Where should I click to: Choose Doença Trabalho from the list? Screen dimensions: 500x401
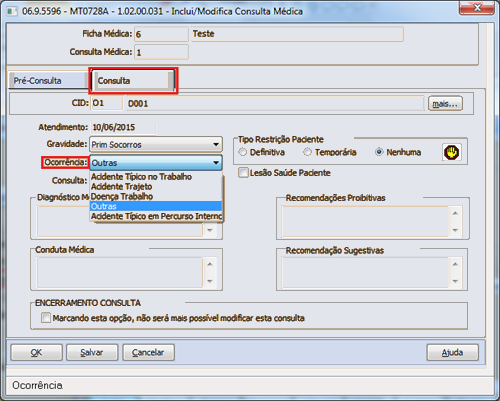pyautogui.click(x=156, y=196)
